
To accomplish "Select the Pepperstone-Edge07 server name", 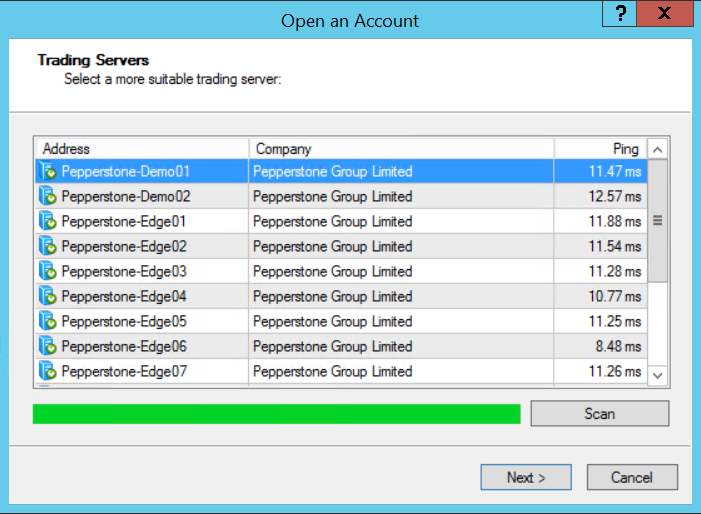I will [x=124, y=372].
